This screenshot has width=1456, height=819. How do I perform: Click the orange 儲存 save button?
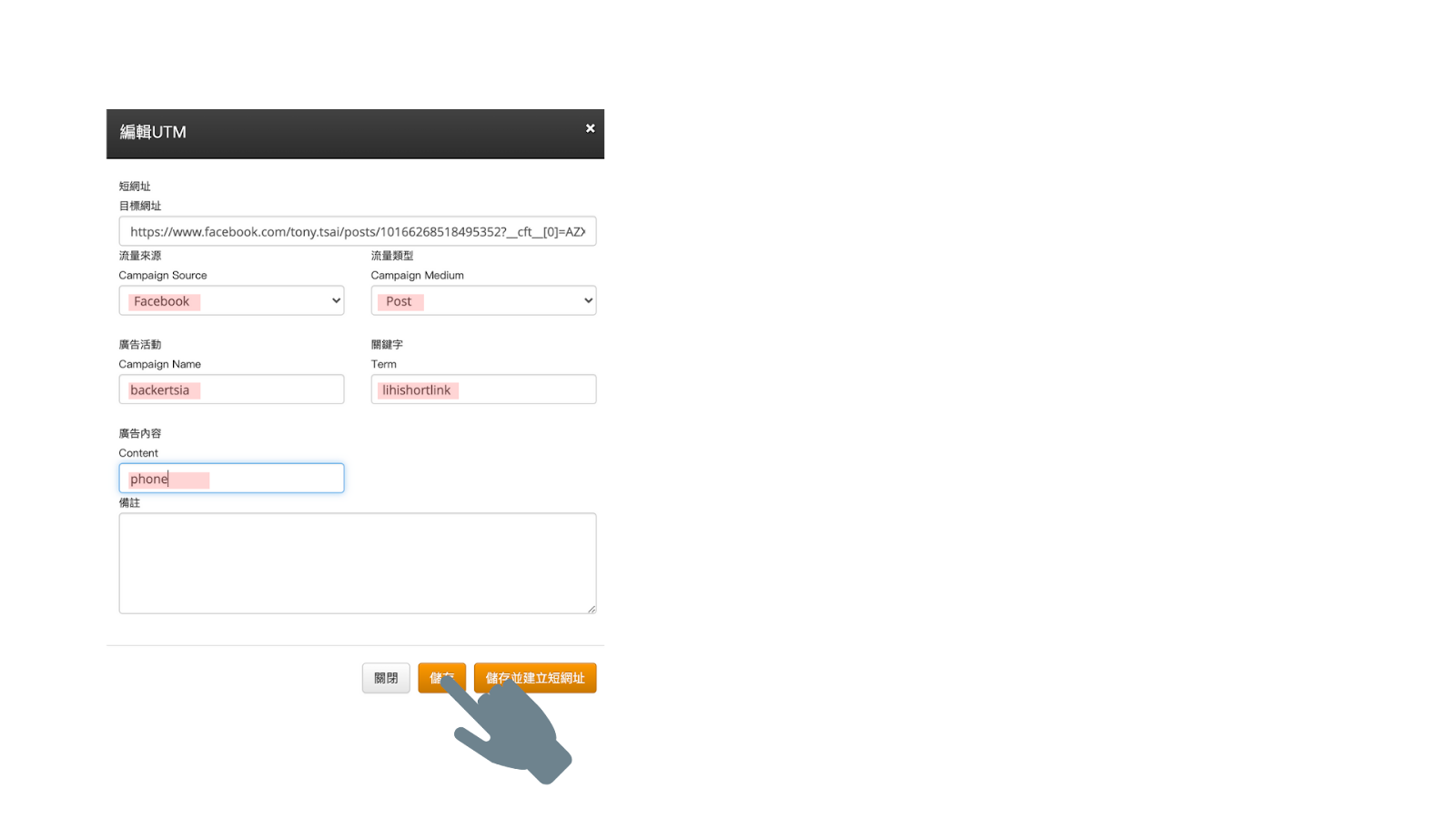click(441, 678)
